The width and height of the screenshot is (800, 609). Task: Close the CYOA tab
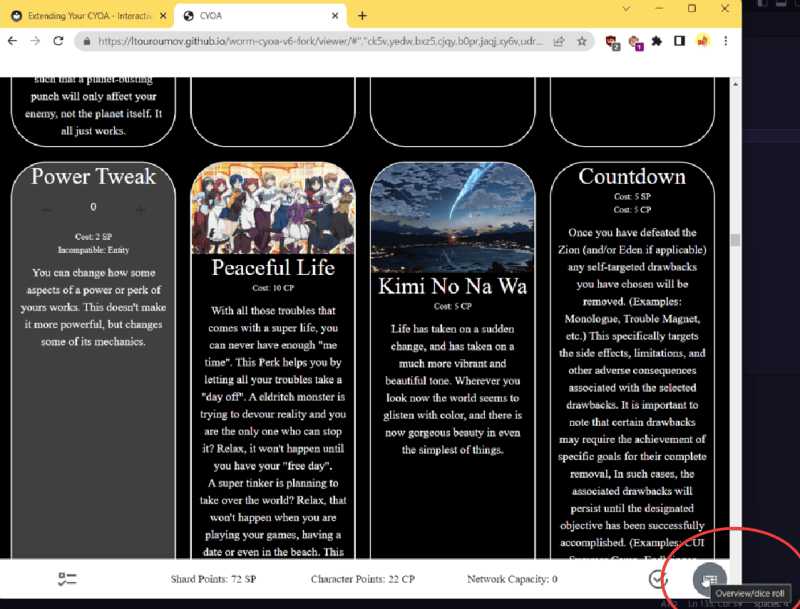(335, 16)
